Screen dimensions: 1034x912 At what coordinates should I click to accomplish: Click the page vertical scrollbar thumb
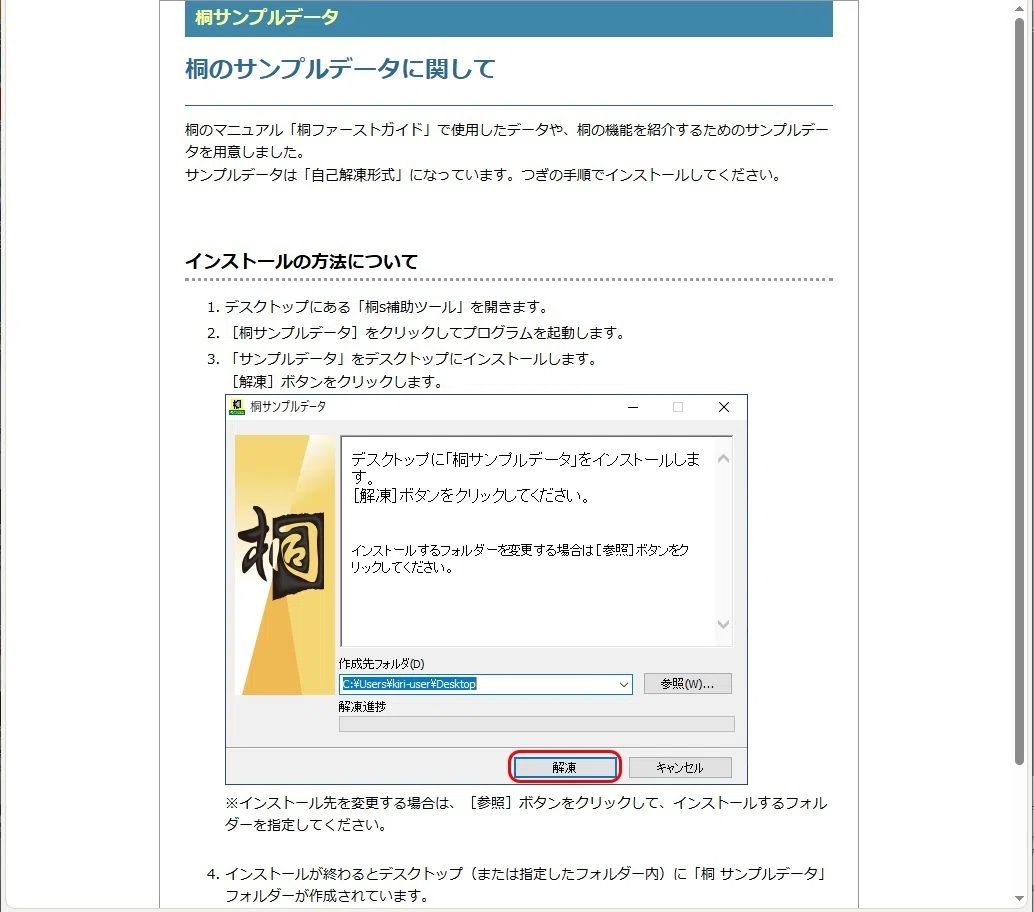pyautogui.click(x=1019, y=392)
